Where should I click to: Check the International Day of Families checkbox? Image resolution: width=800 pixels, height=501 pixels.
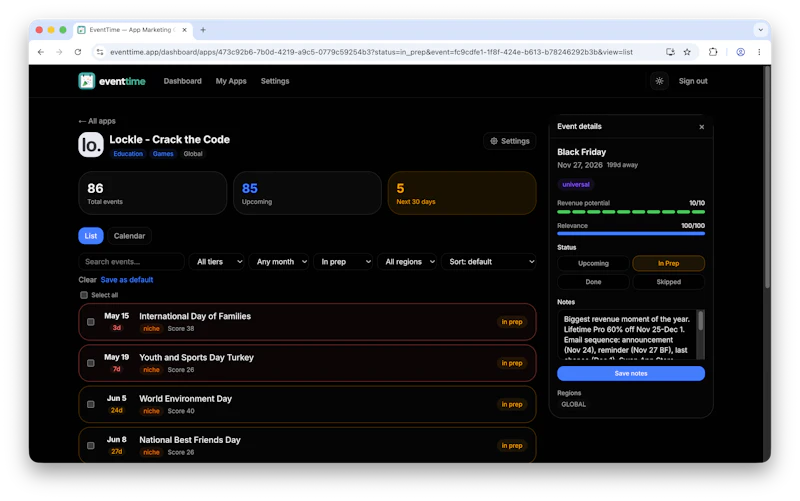coord(90,322)
